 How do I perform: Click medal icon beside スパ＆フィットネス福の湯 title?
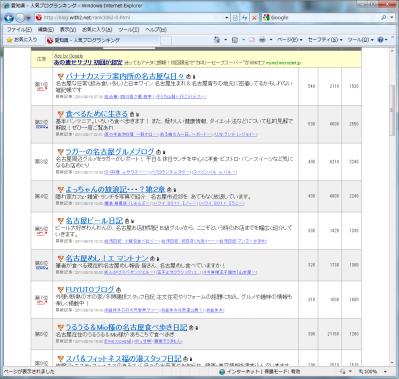tap(60, 359)
